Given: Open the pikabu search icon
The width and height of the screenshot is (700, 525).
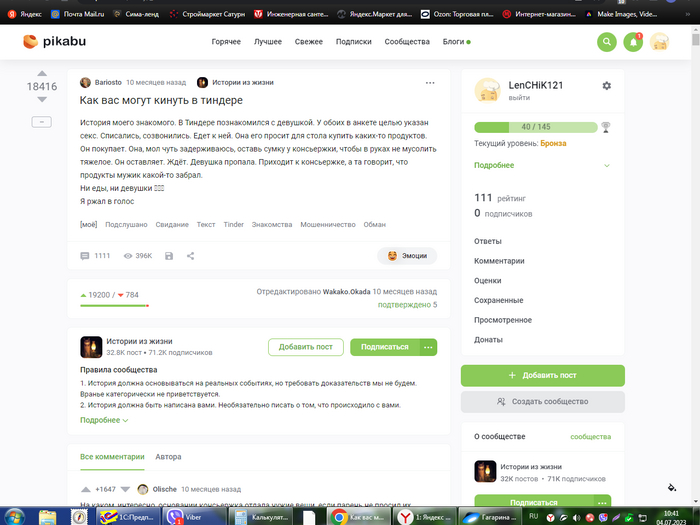Looking at the screenshot, I should (x=607, y=42).
